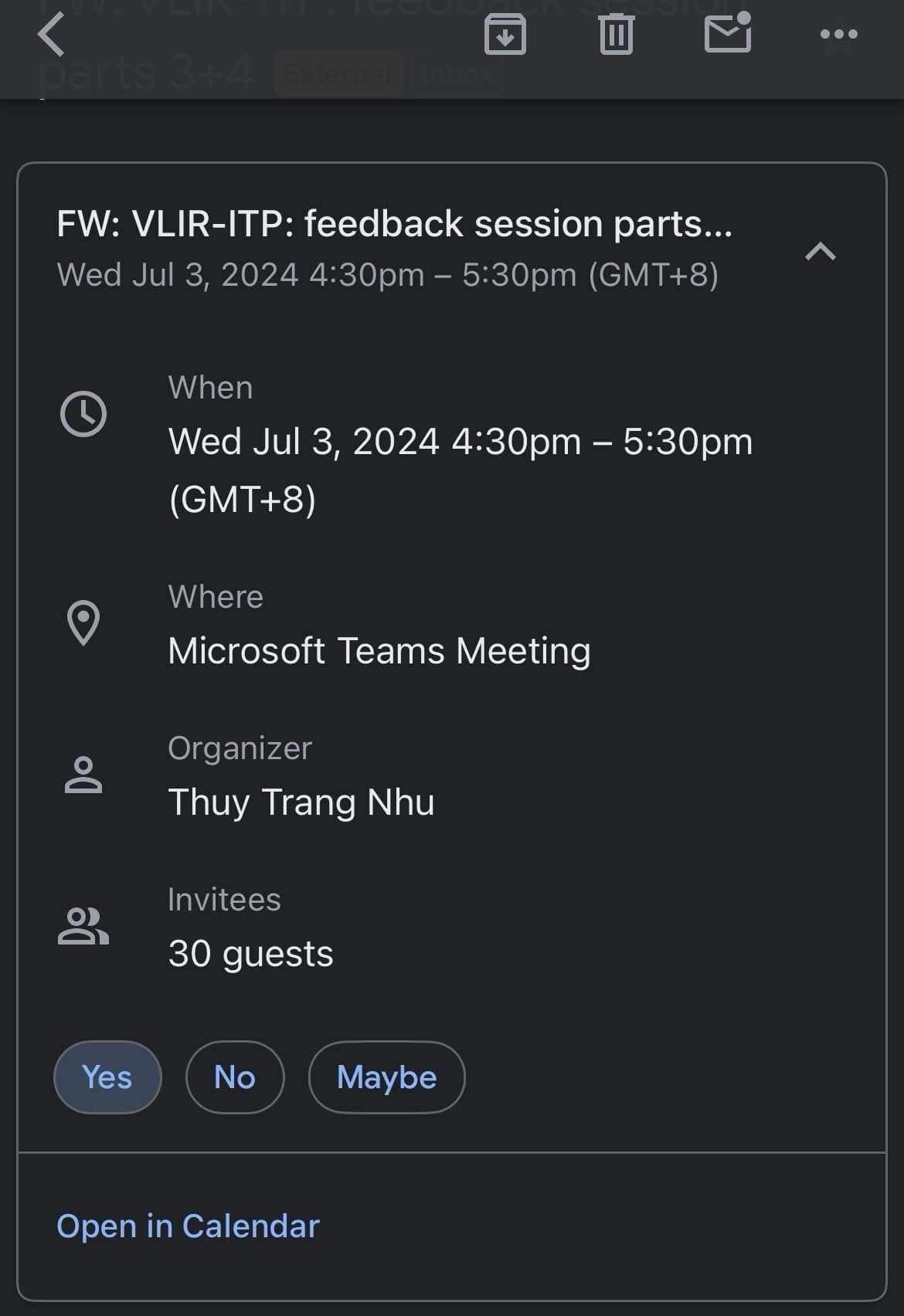
Task: Select the Microsoft Teams Meeting location
Action: pos(379,650)
